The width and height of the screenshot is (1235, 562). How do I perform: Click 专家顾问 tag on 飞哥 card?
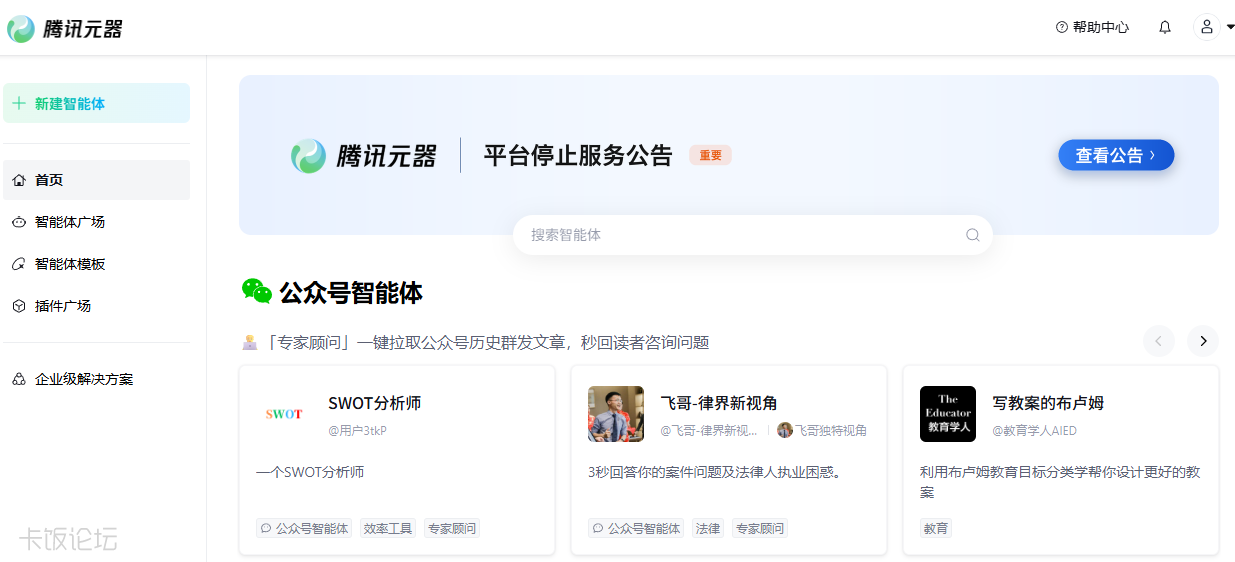pyautogui.click(x=760, y=528)
